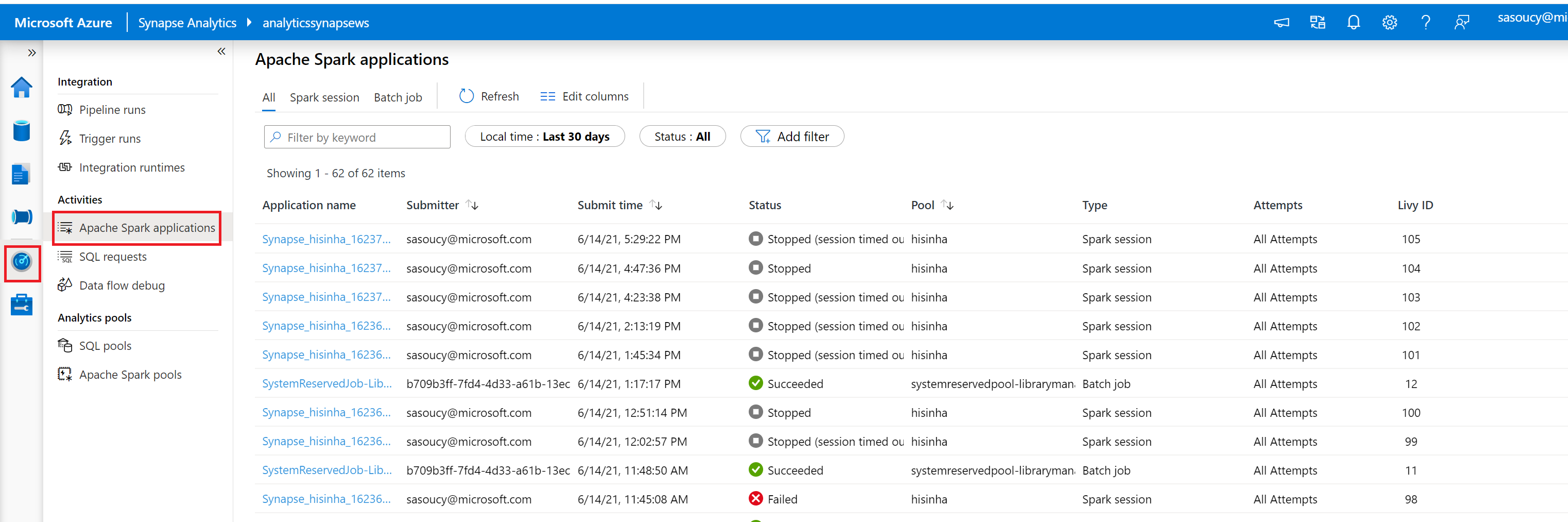Open the application submitted at 4:47:36 PM
The height and width of the screenshot is (522, 1568).
tap(326, 268)
